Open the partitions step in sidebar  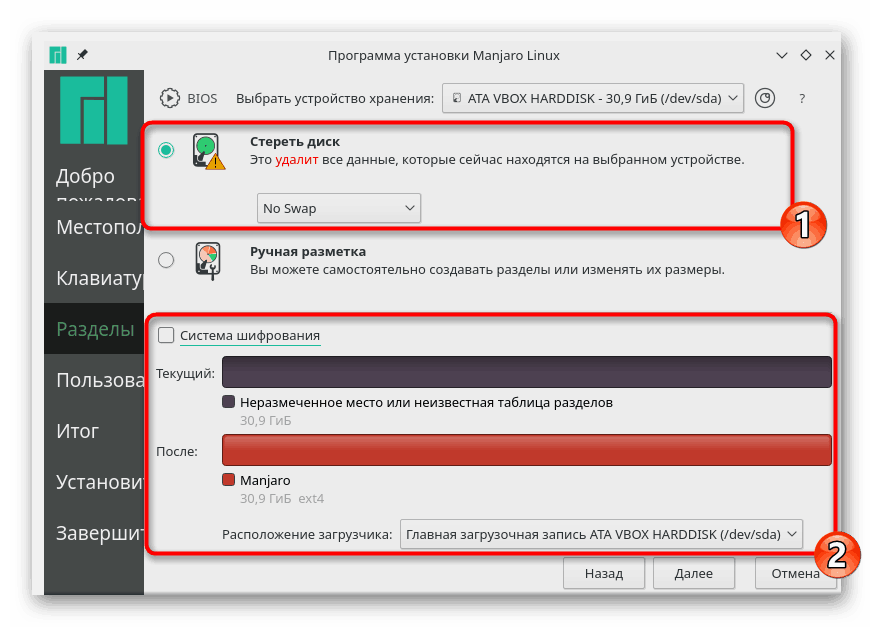pos(94,329)
